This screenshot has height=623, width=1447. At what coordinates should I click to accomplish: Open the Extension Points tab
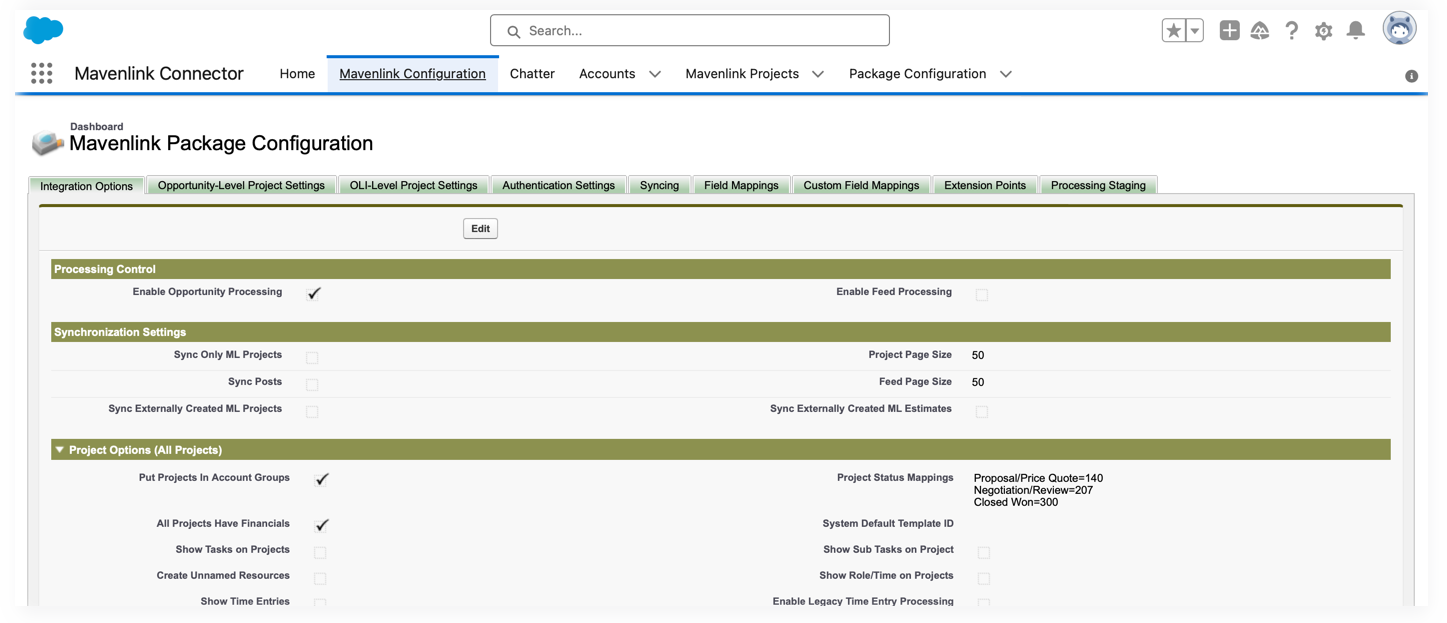(985, 185)
